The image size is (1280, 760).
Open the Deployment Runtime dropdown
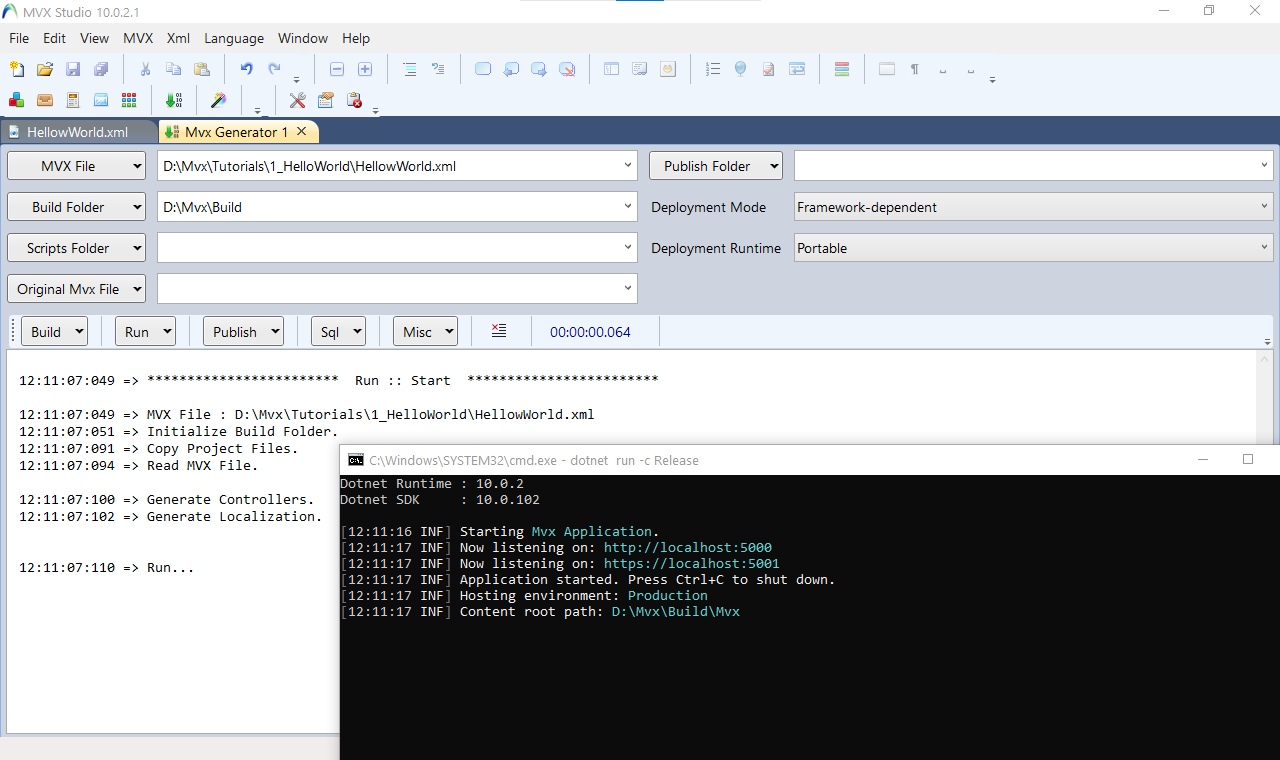click(x=1264, y=248)
